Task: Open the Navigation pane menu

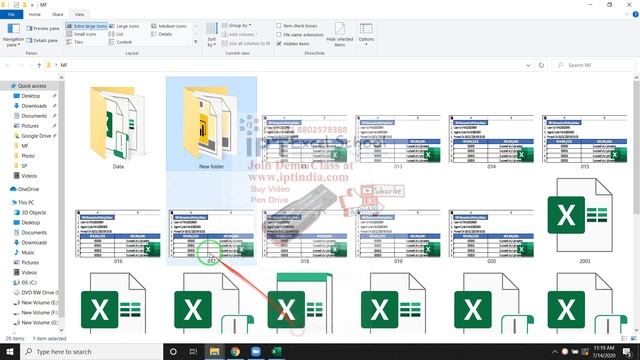Action: (13, 35)
